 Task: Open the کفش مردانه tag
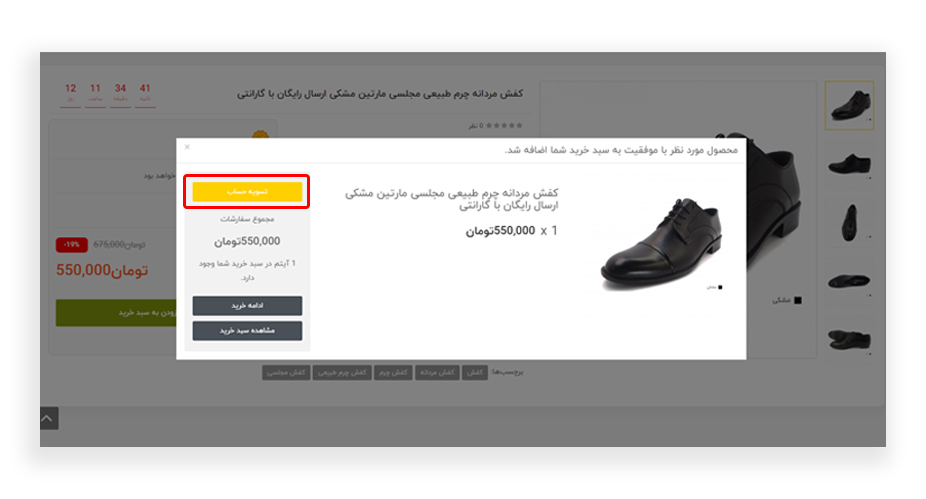point(437,372)
